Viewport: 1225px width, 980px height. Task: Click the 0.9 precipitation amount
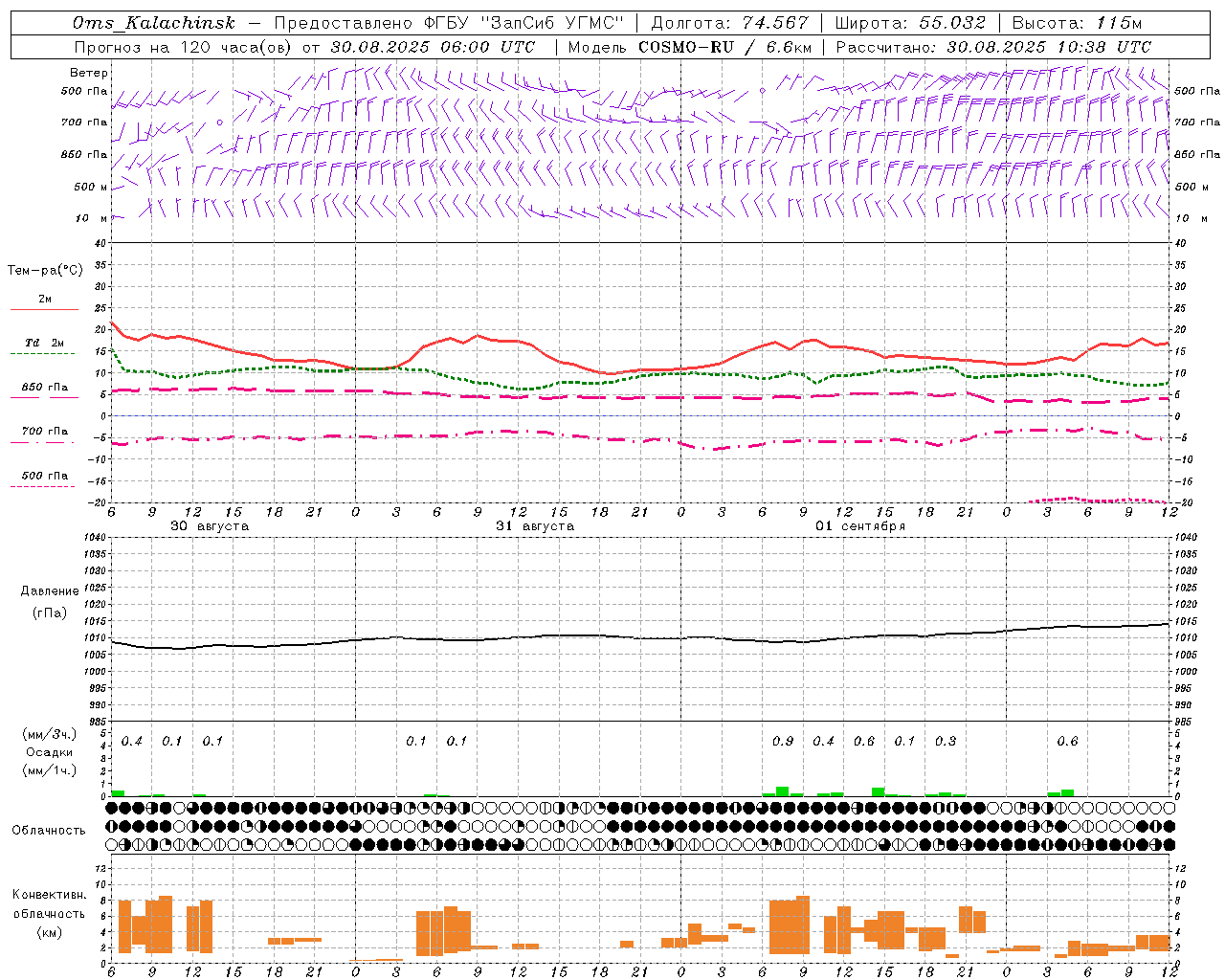click(x=783, y=742)
